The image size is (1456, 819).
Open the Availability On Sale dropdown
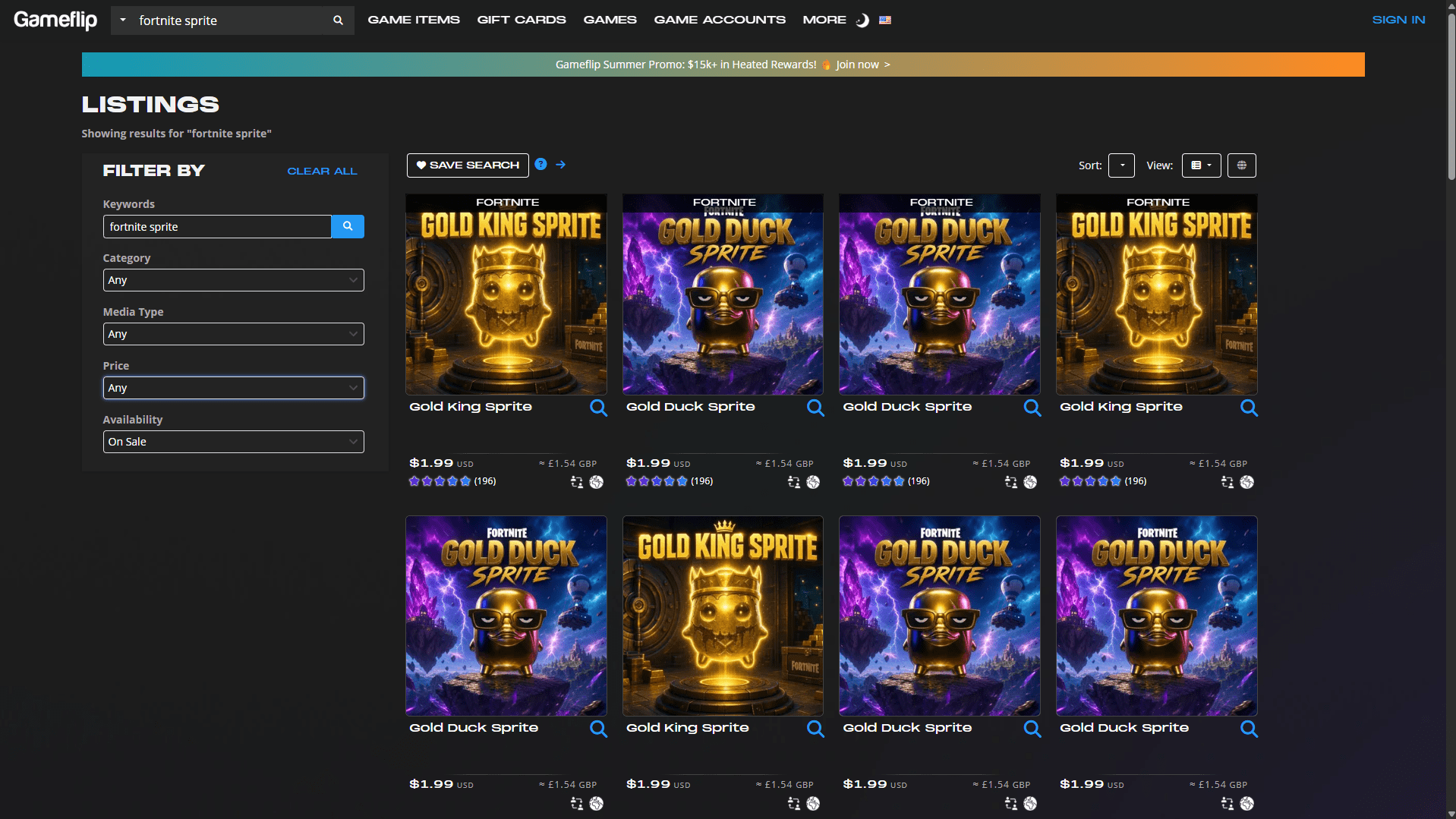pos(233,442)
